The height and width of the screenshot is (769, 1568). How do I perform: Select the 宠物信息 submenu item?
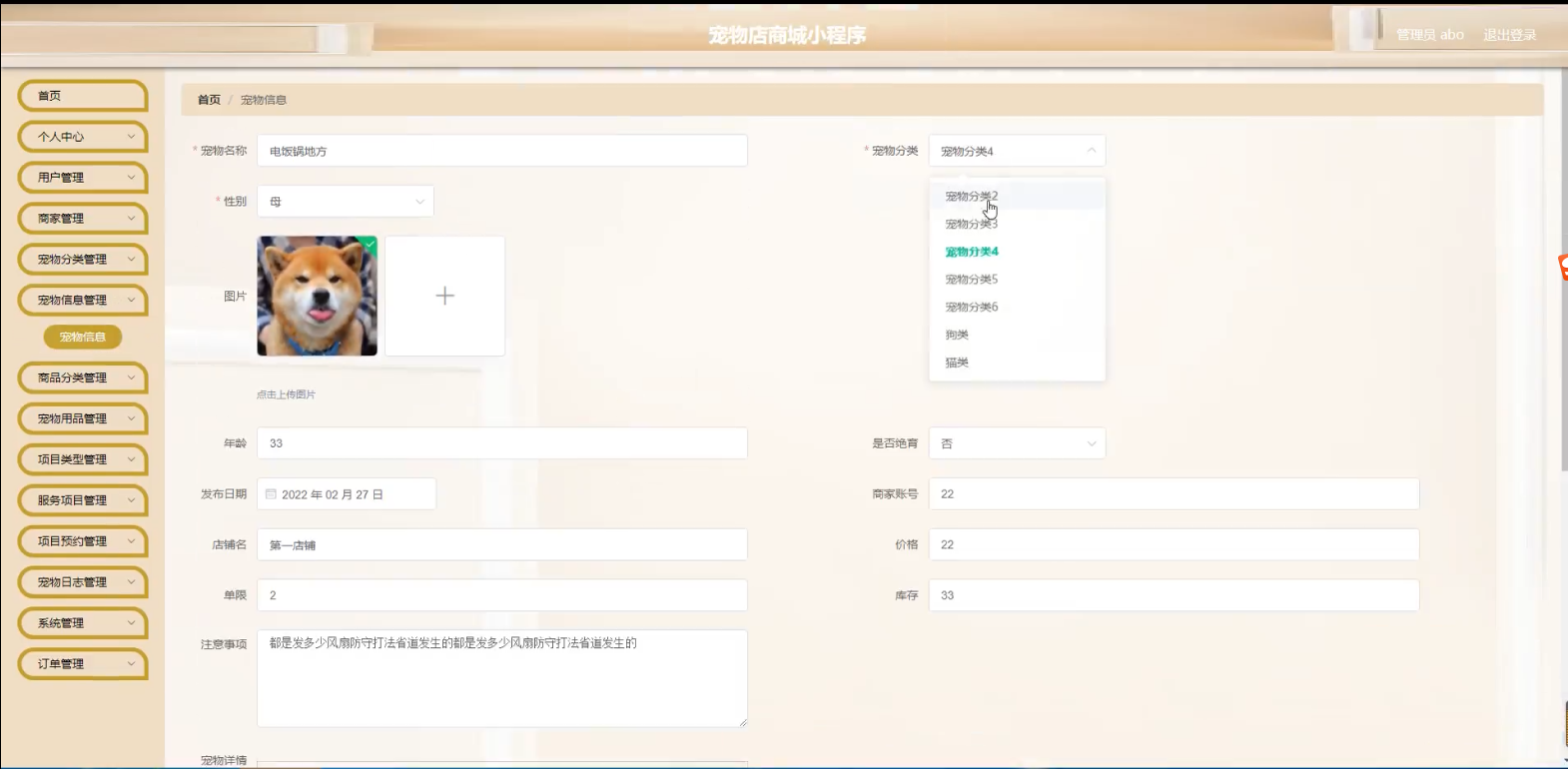point(83,338)
